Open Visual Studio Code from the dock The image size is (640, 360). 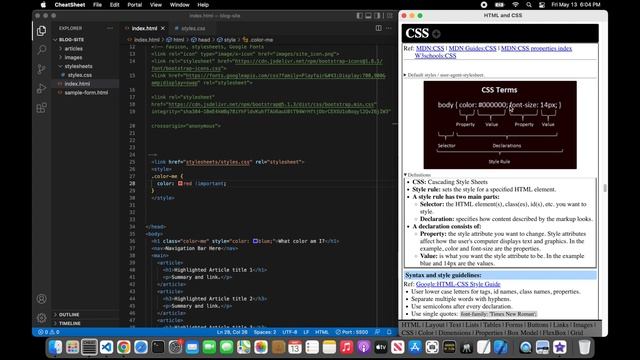tap(107, 347)
